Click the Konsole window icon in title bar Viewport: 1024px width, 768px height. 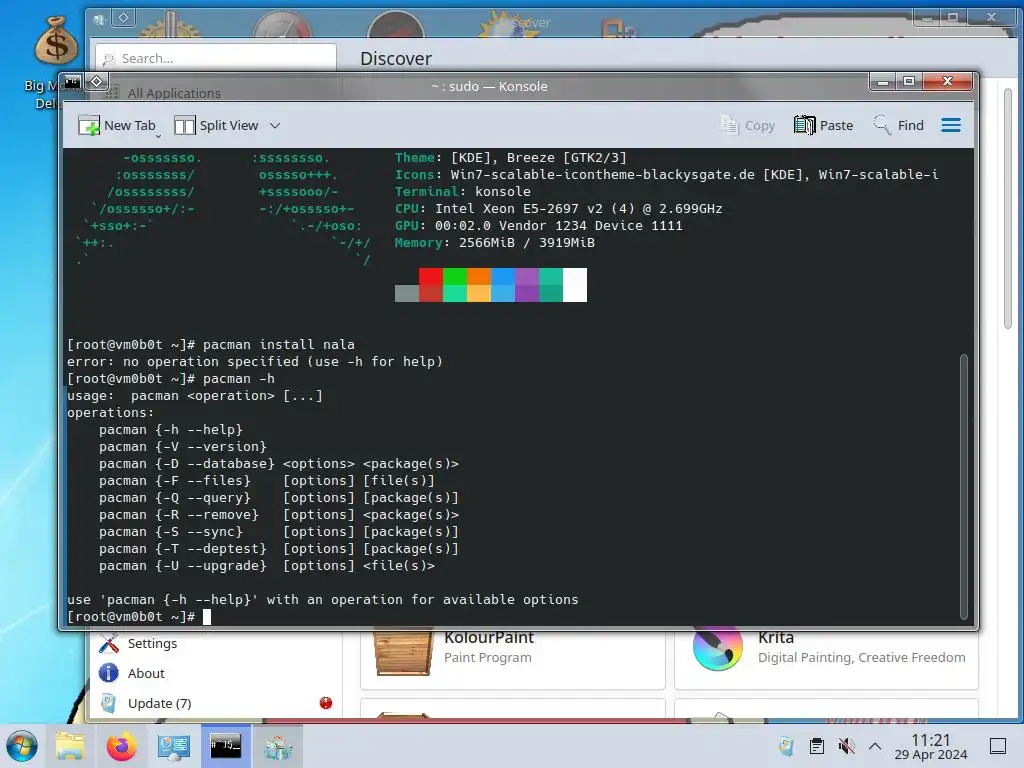point(72,82)
